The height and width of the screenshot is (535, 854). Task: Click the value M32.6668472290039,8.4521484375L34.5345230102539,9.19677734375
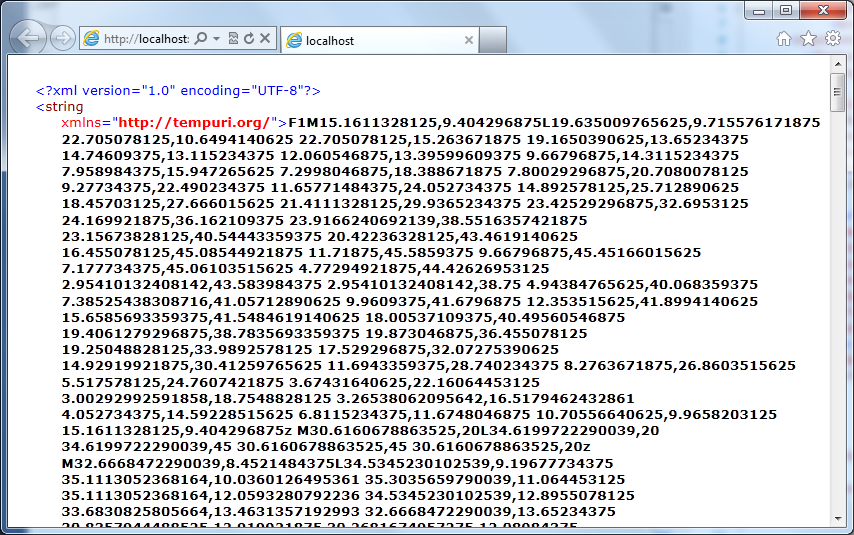coord(337,464)
